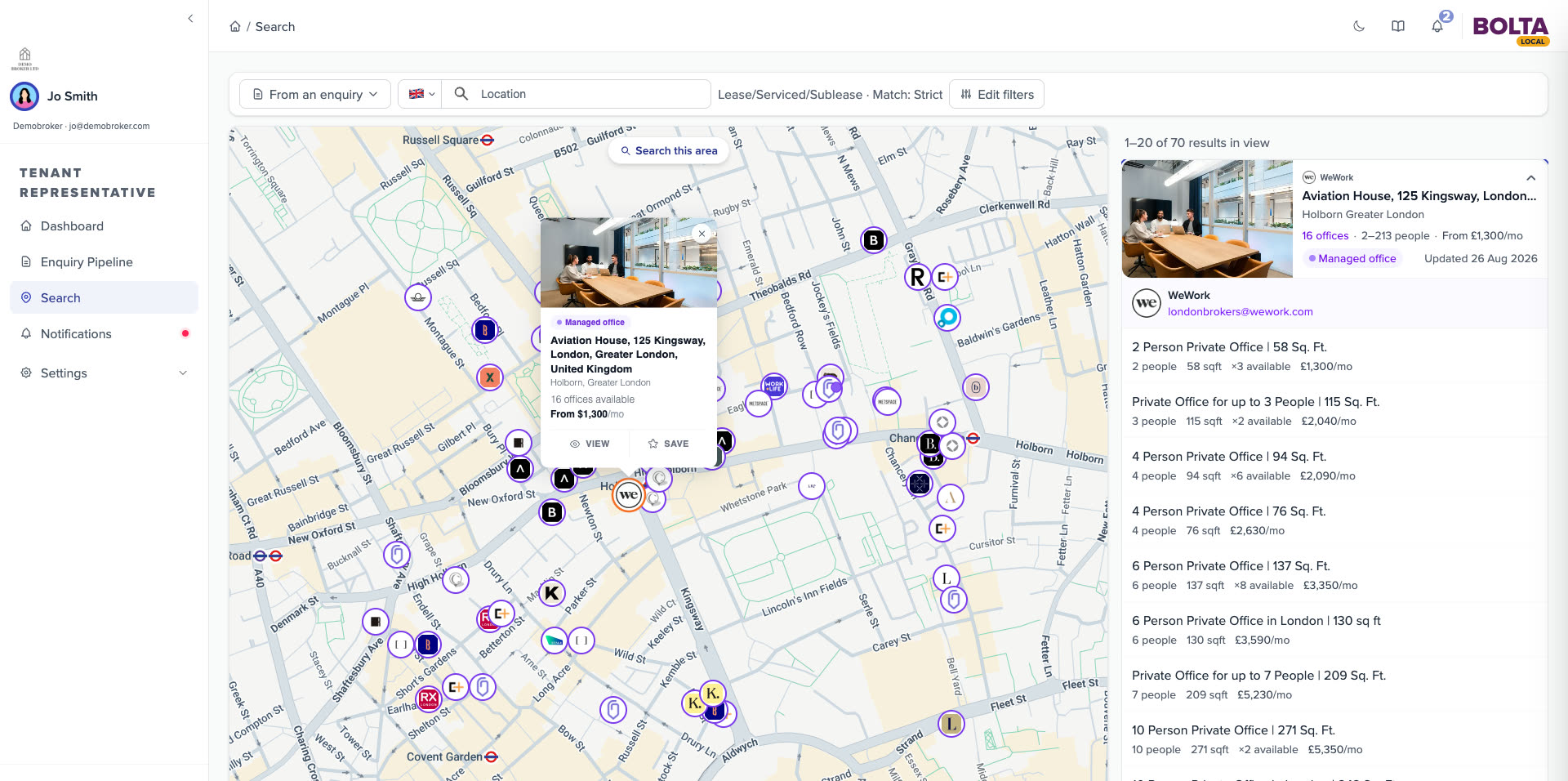The image size is (1568, 781).
Task: Select 4 Person Private Office 76 Sq. Ft.
Action: pos(1334,520)
